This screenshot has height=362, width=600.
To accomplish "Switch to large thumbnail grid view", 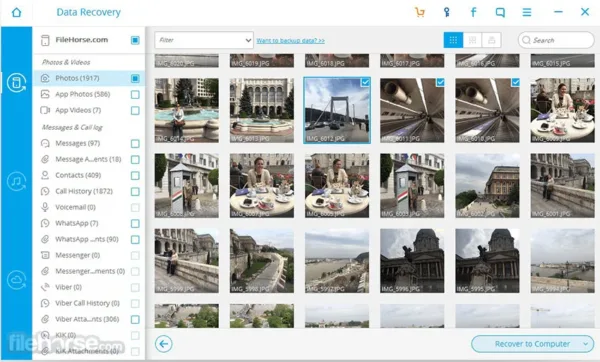I will [x=453, y=40].
